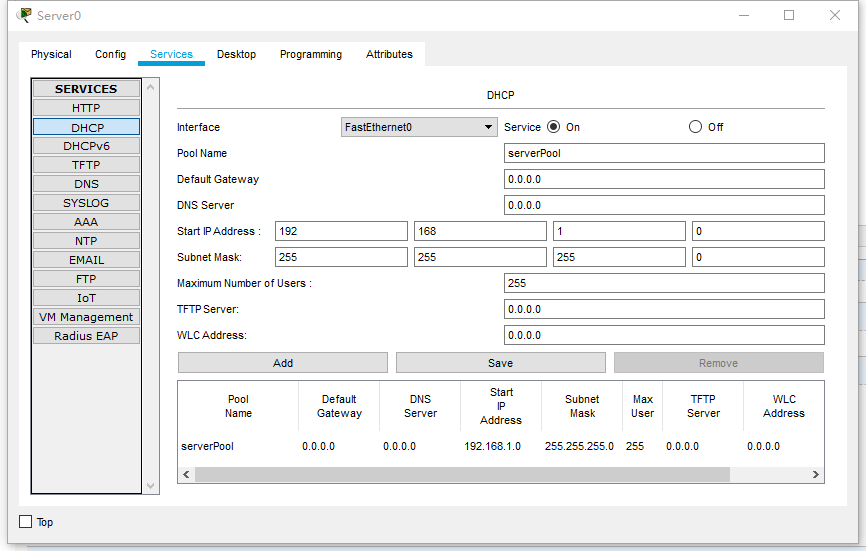The width and height of the screenshot is (866, 551).
Task: Select the serverPool row in table
Action: point(208,446)
